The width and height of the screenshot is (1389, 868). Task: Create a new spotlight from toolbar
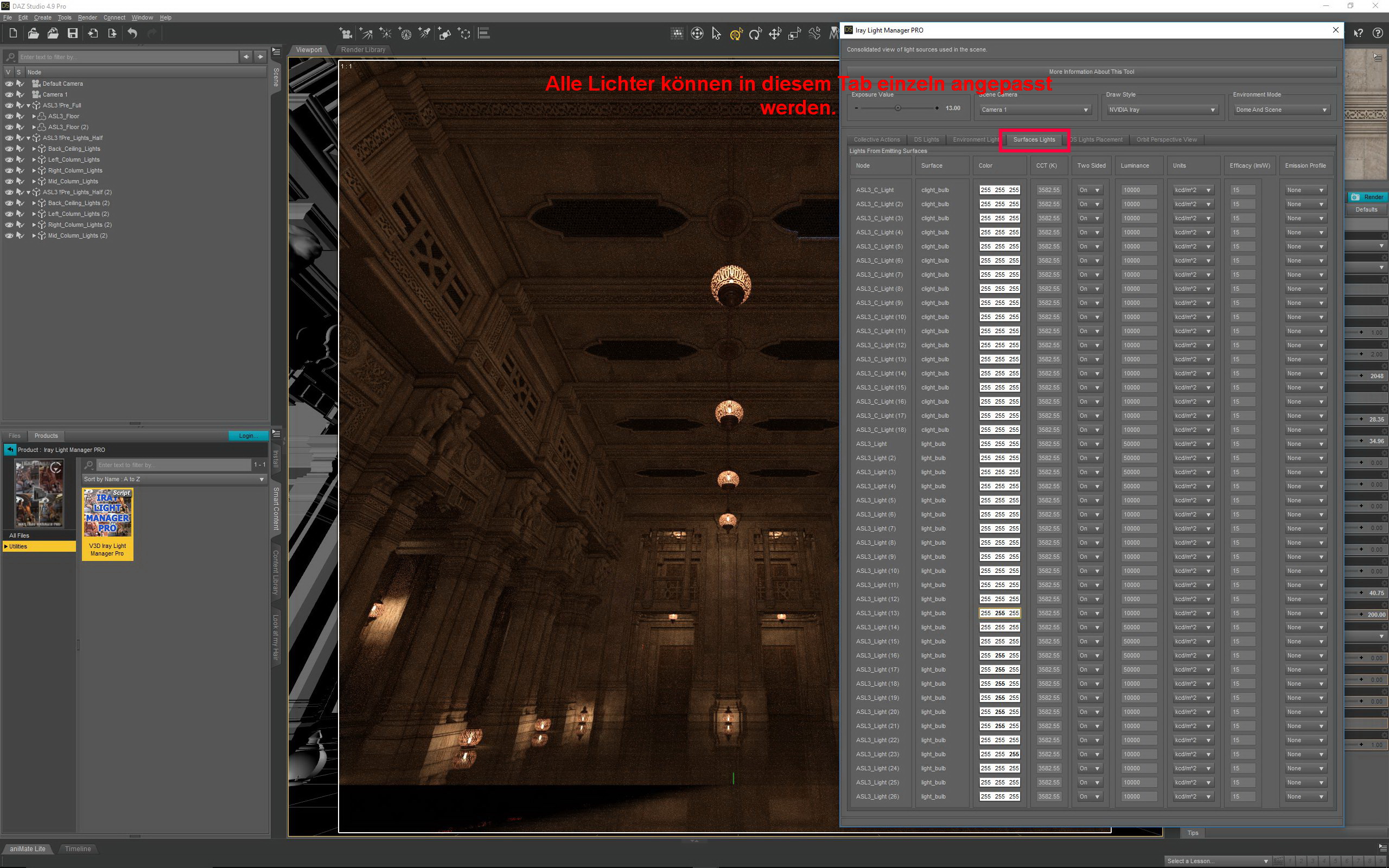424,33
